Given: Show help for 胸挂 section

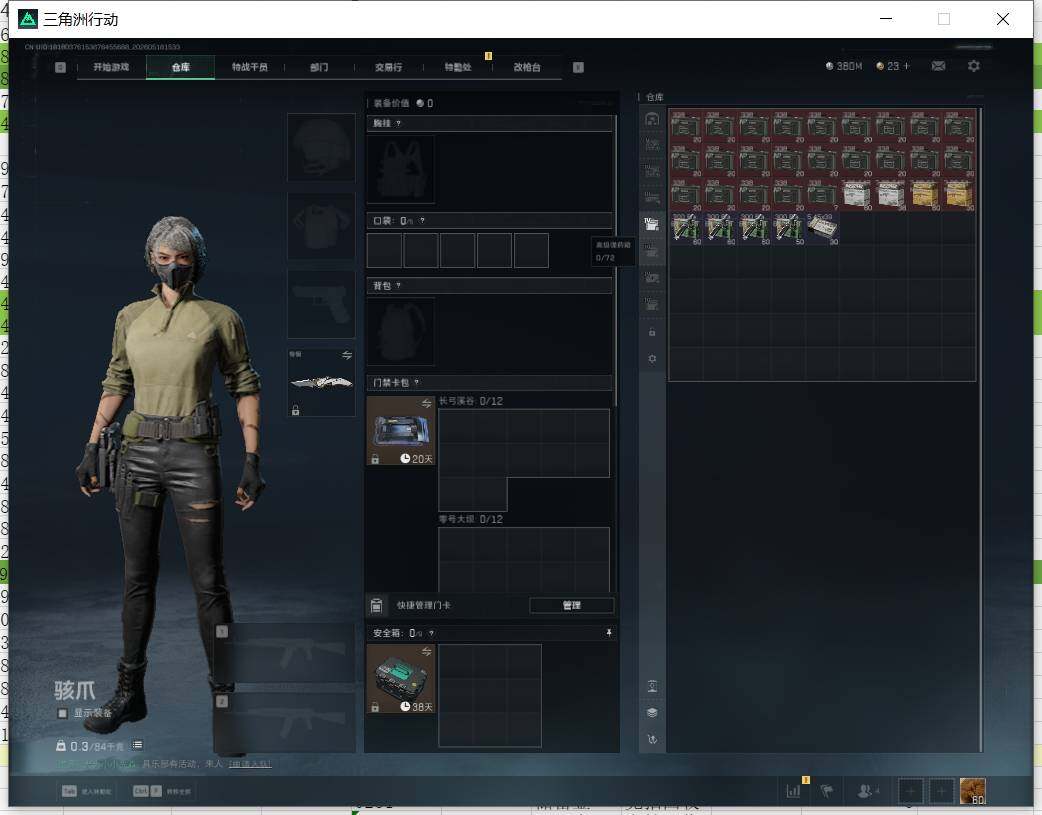Looking at the screenshot, I should pyautogui.click(x=398, y=124).
